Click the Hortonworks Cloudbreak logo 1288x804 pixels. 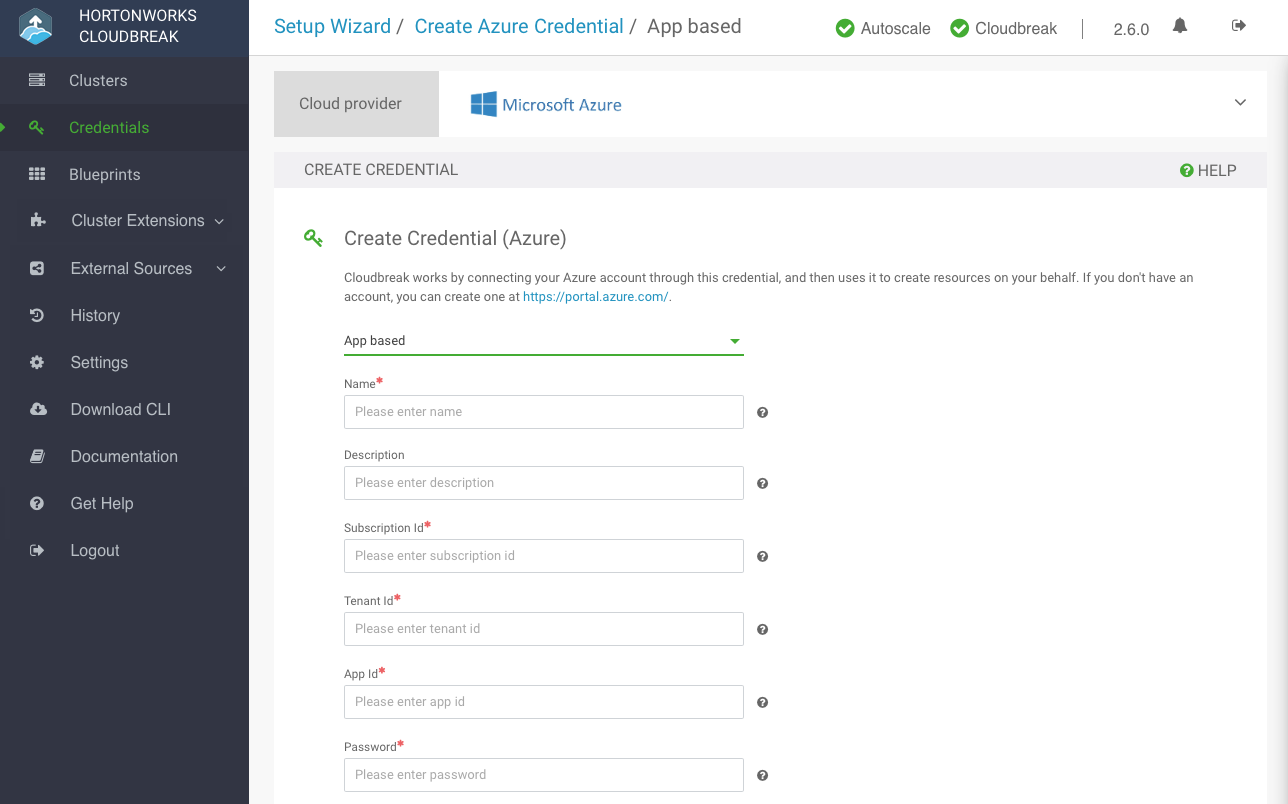click(x=36, y=27)
